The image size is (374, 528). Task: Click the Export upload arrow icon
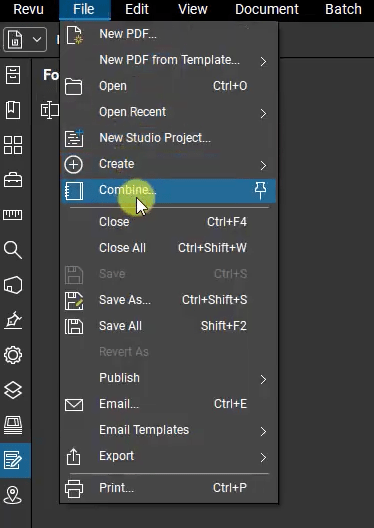click(x=74, y=457)
